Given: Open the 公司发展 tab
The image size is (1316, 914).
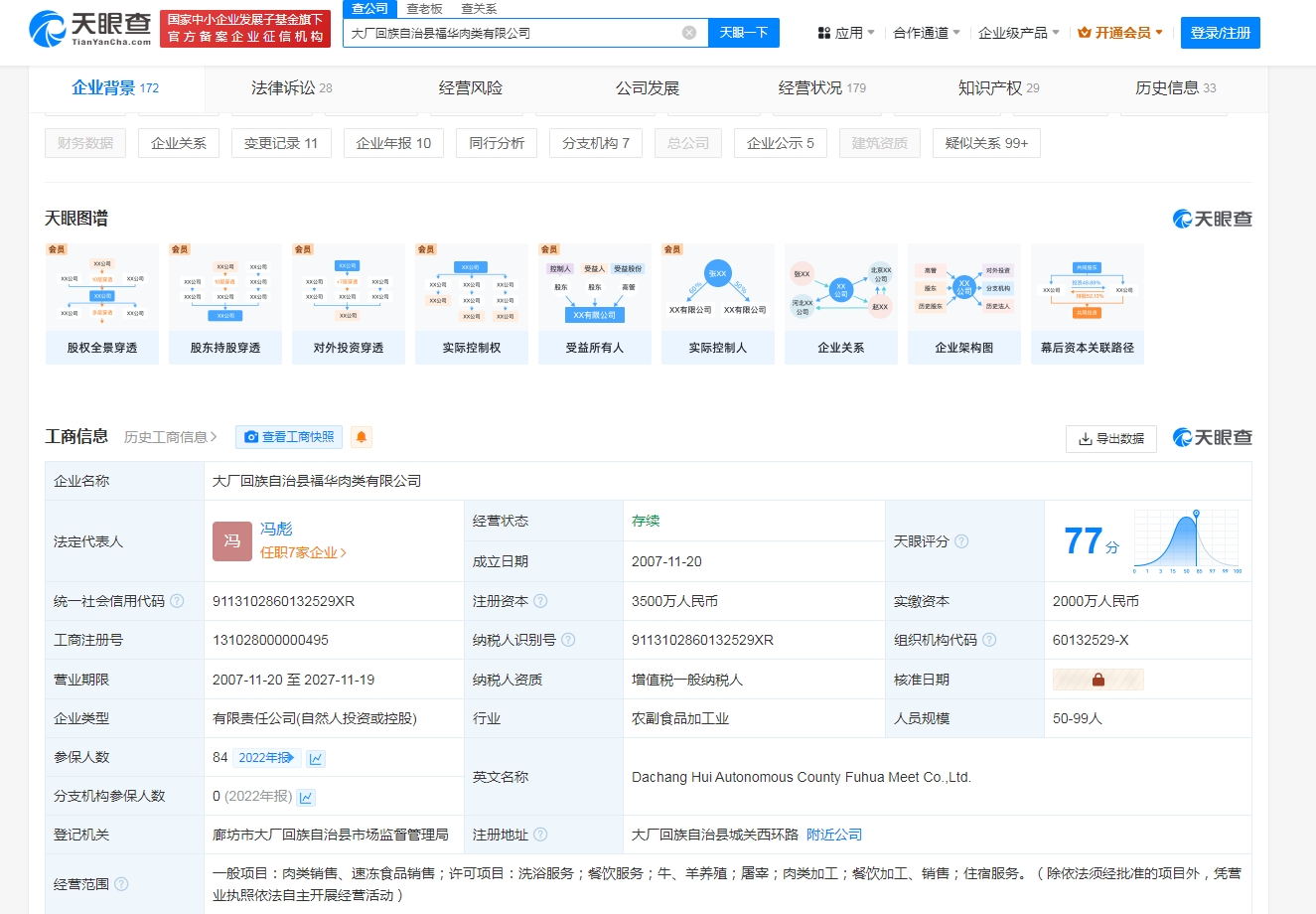Looking at the screenshot, I should 648,88.
